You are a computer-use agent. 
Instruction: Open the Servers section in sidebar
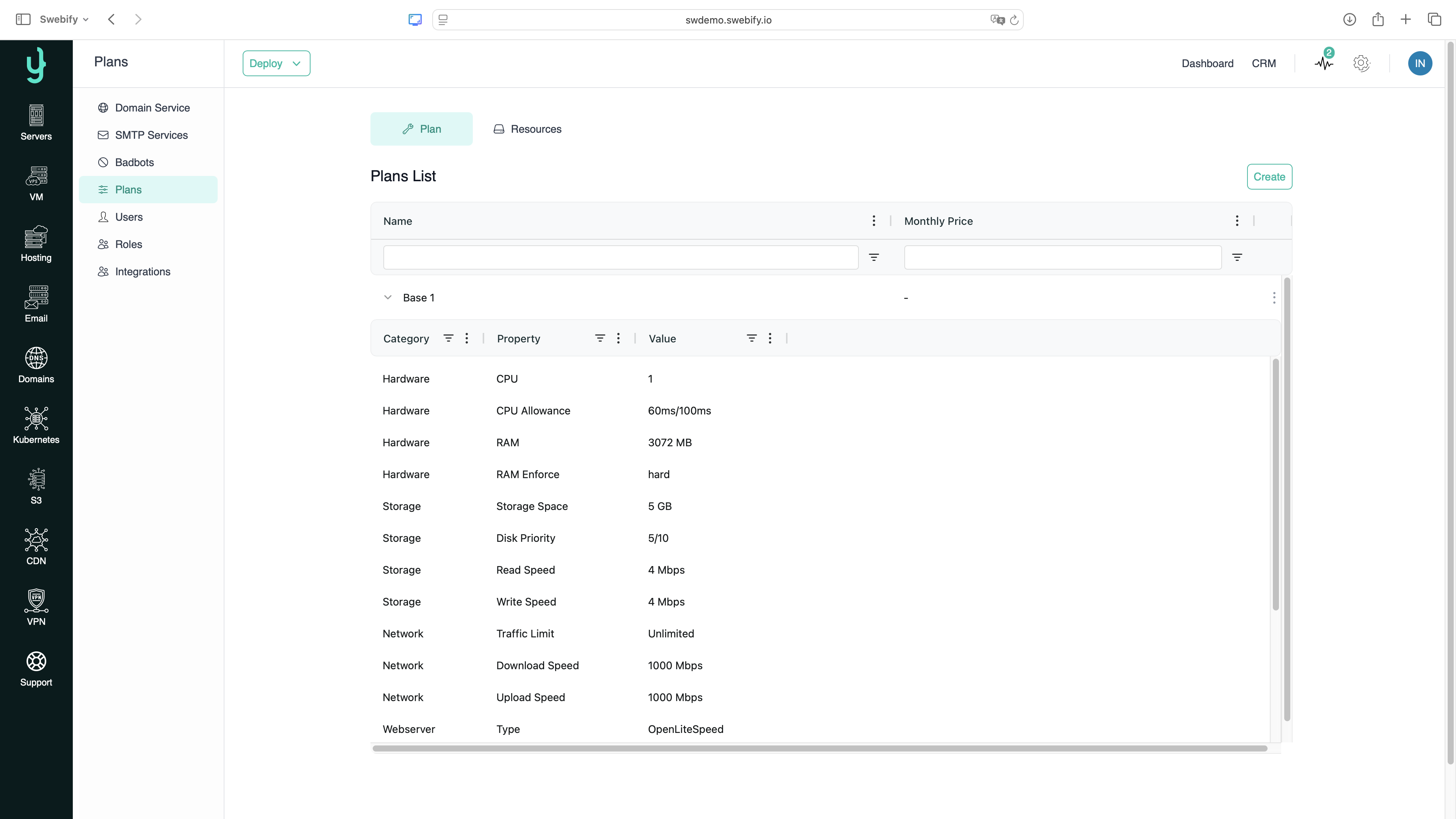[x=36, y=122]
